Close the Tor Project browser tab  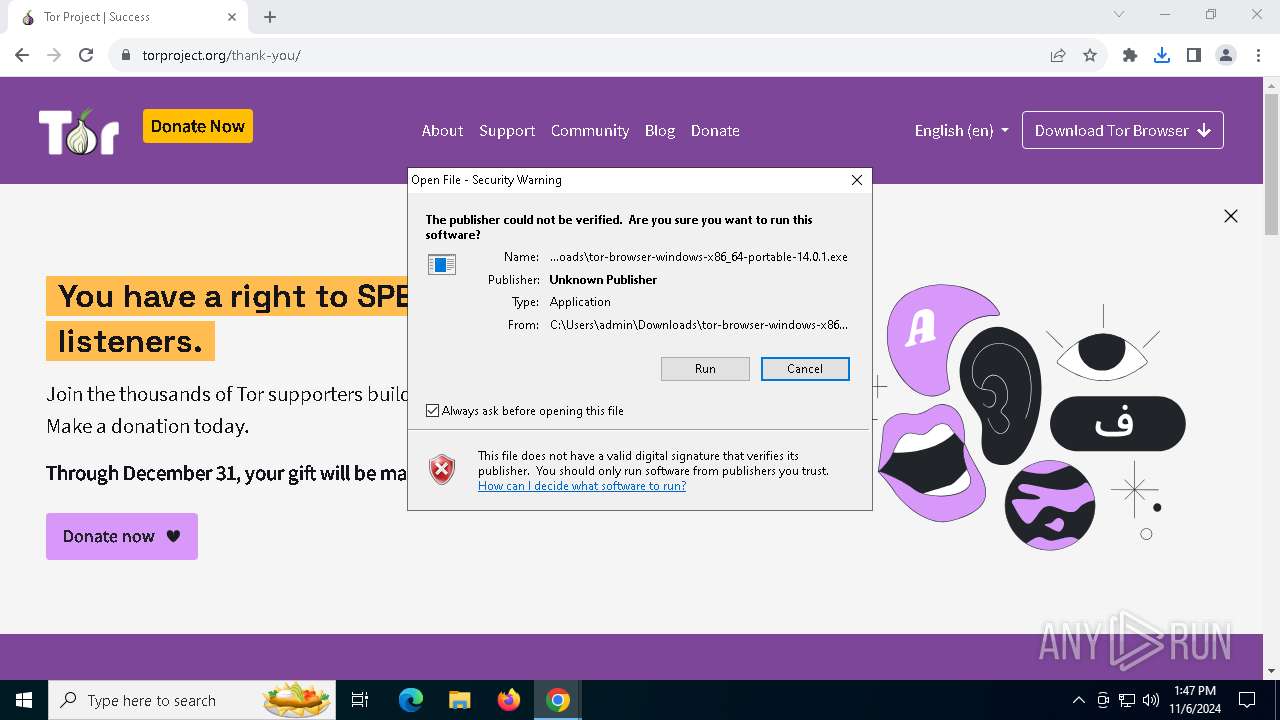(x=232, y=17)
